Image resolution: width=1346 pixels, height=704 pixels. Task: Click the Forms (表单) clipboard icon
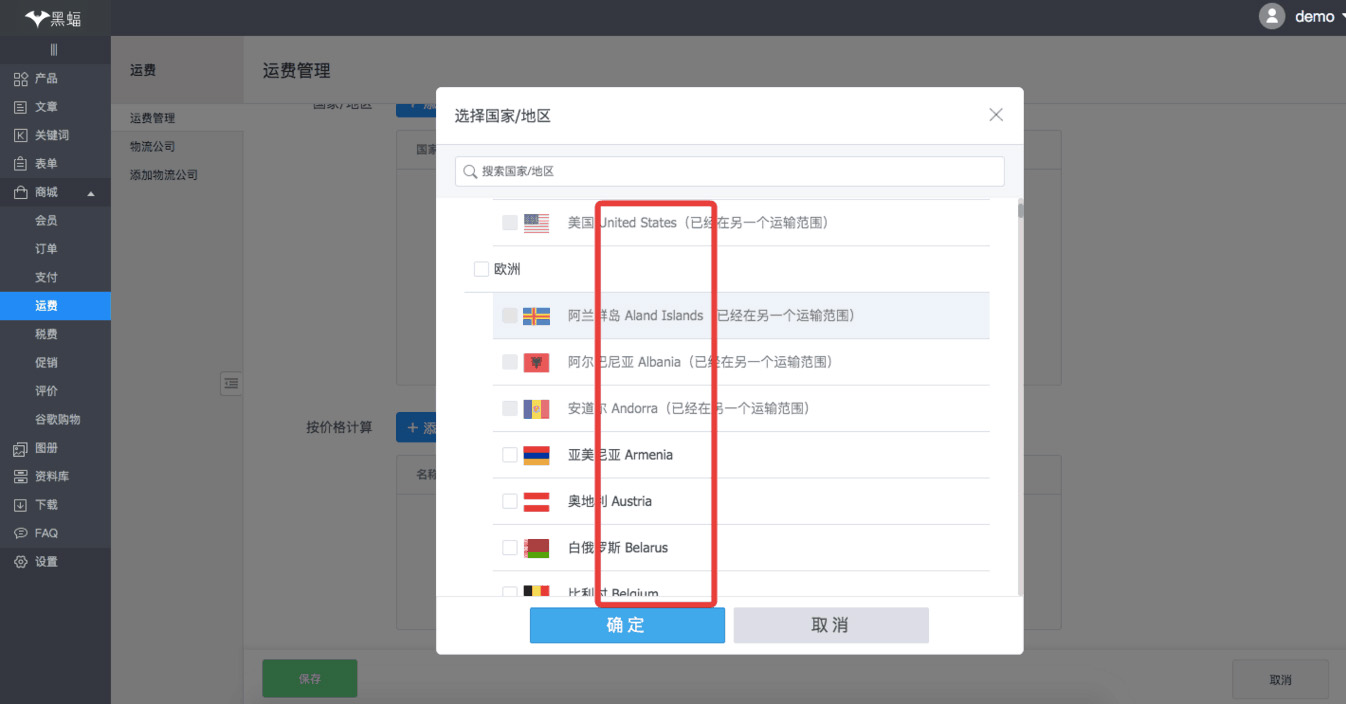(x=20, y=164)
